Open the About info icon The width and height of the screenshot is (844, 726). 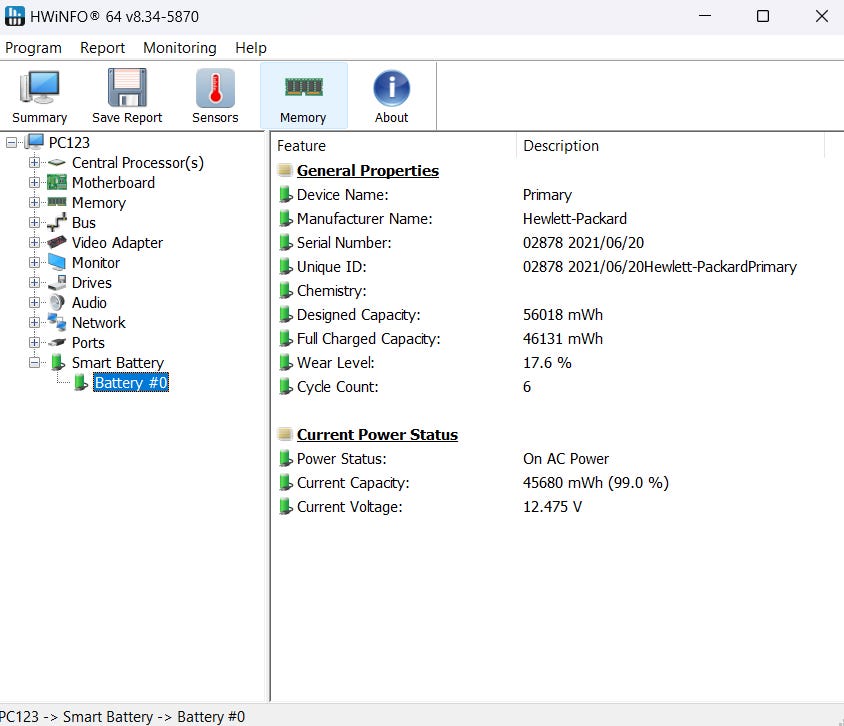click(391, 96)
